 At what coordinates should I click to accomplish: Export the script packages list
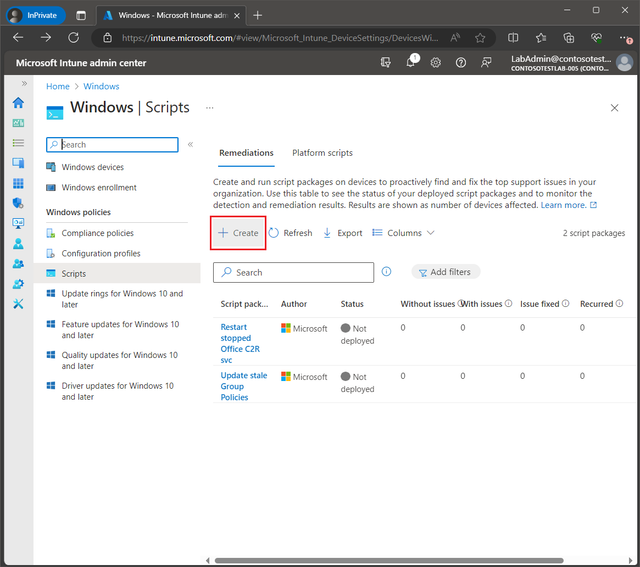coord(343,233)
